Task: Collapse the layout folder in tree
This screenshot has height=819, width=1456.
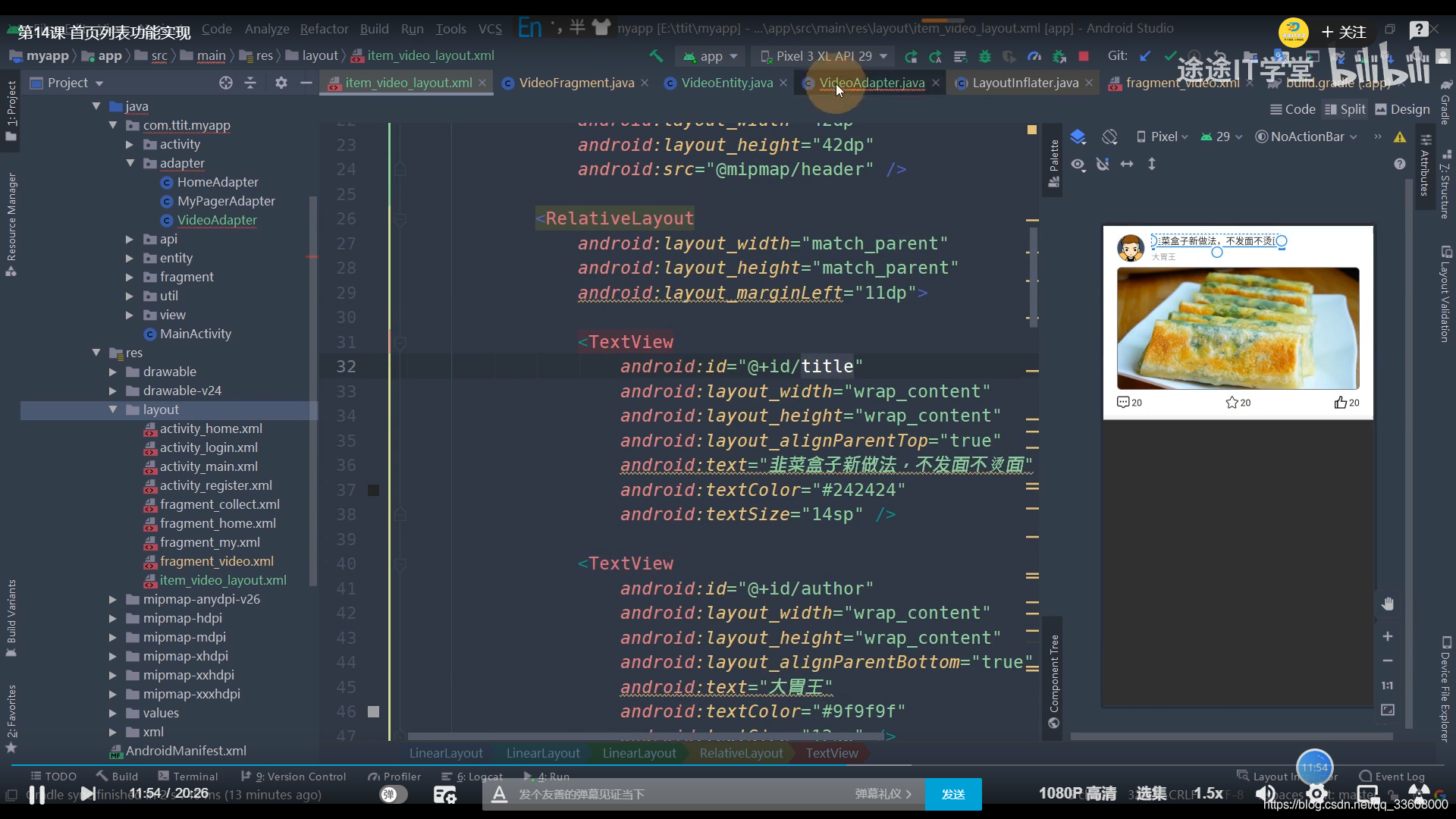Action: point(113,409)
